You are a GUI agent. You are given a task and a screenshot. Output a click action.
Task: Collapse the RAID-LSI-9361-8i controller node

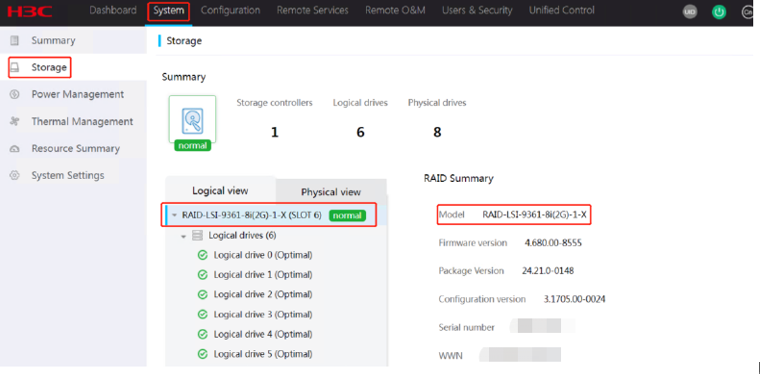pos(174,216)
